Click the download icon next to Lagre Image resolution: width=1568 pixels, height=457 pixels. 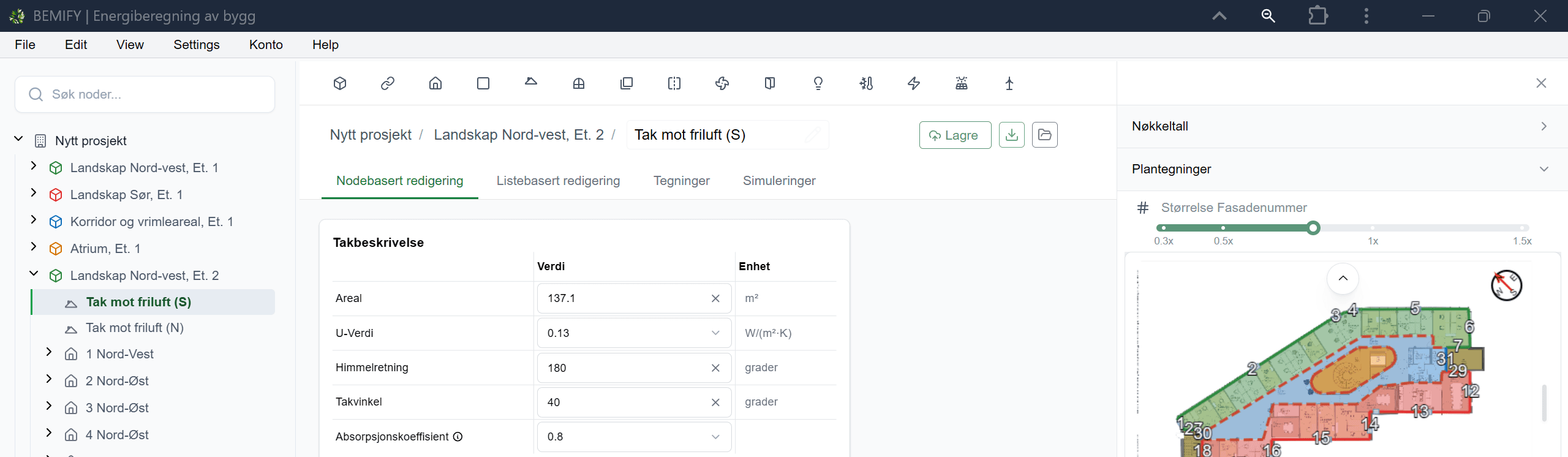point(1012,135)
